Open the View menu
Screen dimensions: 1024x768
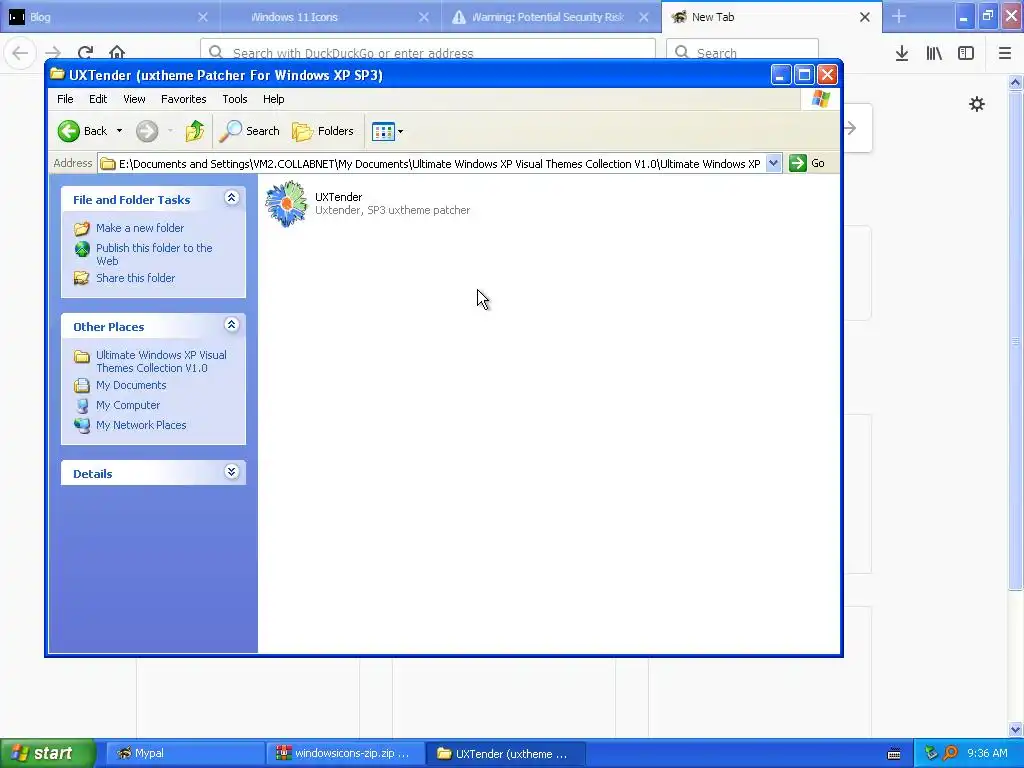[135, 99]
